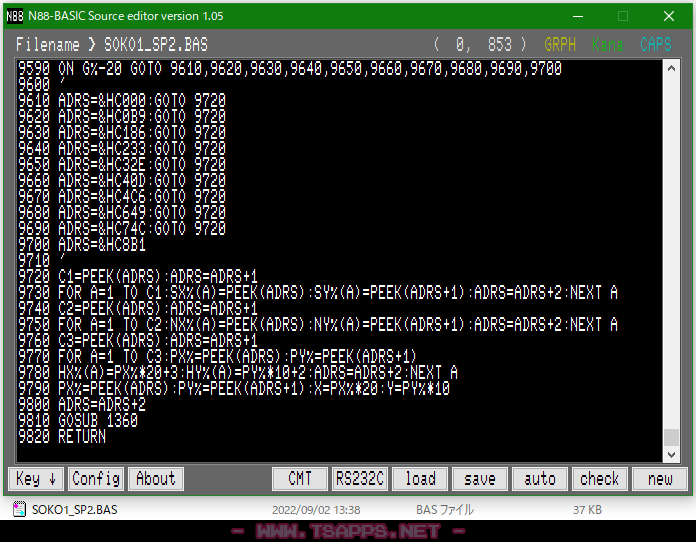The width and height of the screenshot is (696, 542).
Task: Click line 9620 ADRS=&HC0B9
Action: [x=122, y=116]
